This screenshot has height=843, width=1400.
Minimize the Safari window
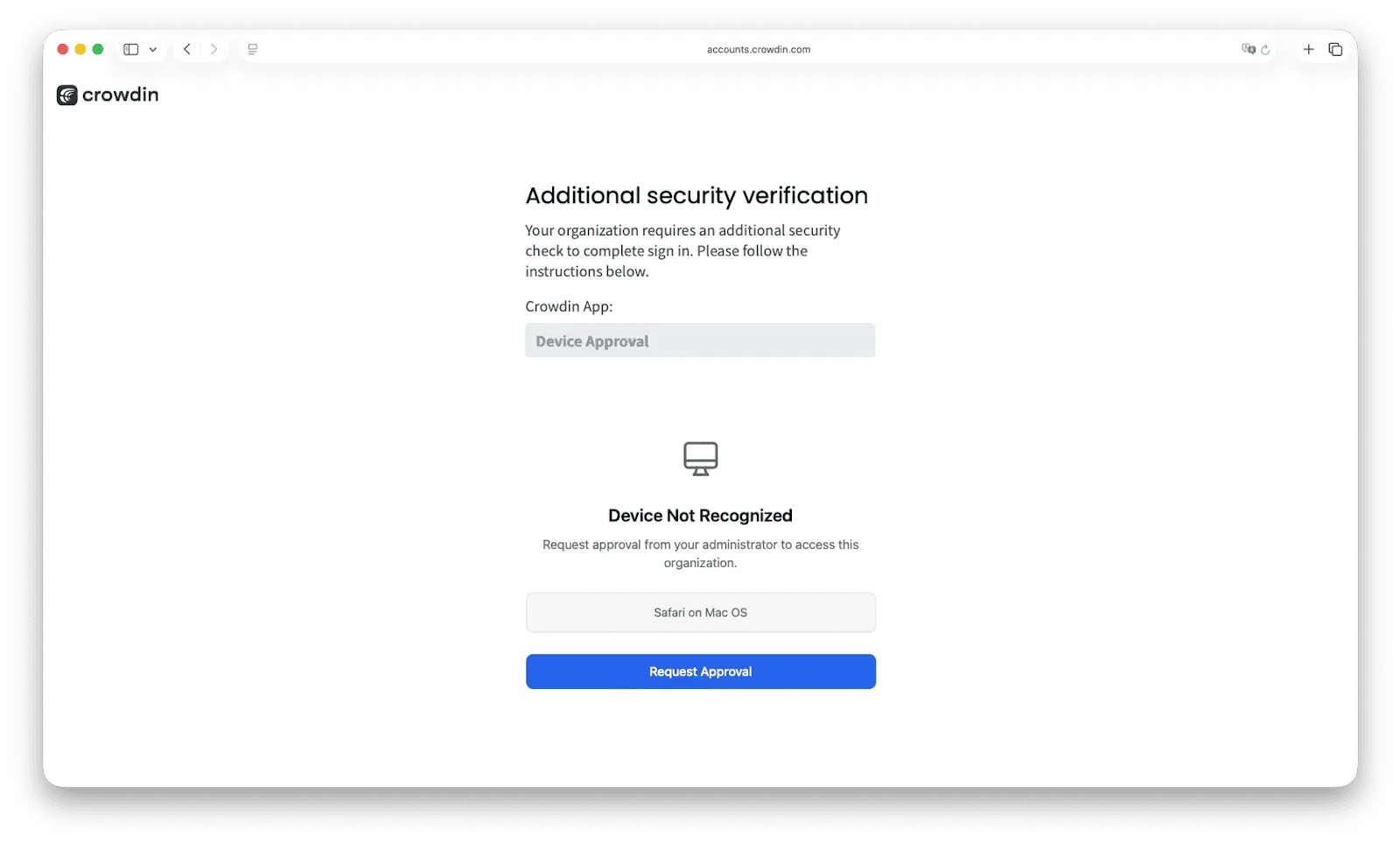coord(80,49)
